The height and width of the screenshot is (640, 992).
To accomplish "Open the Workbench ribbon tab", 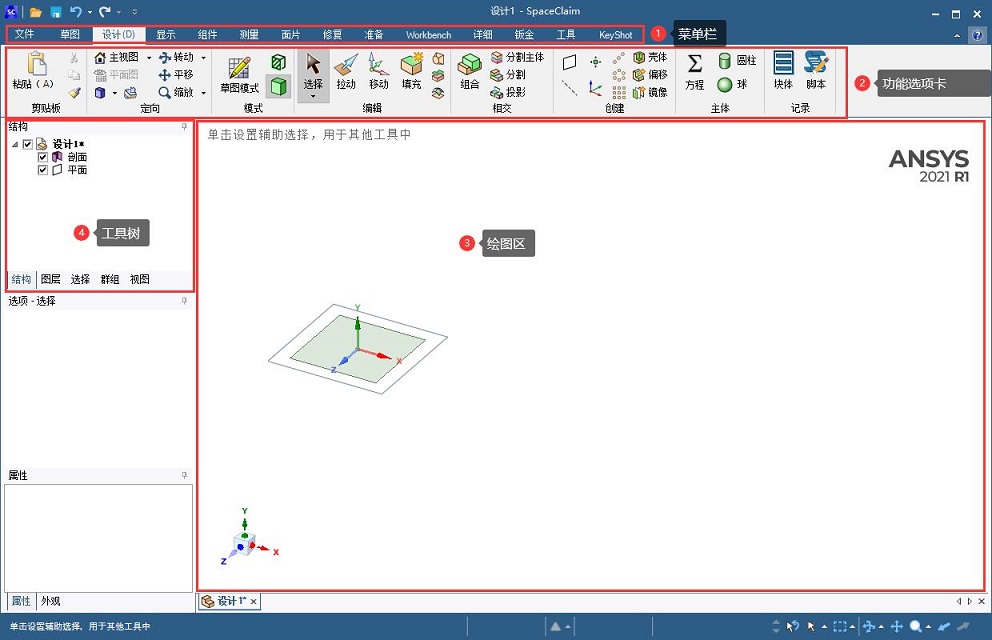I will tap(428, 33).
